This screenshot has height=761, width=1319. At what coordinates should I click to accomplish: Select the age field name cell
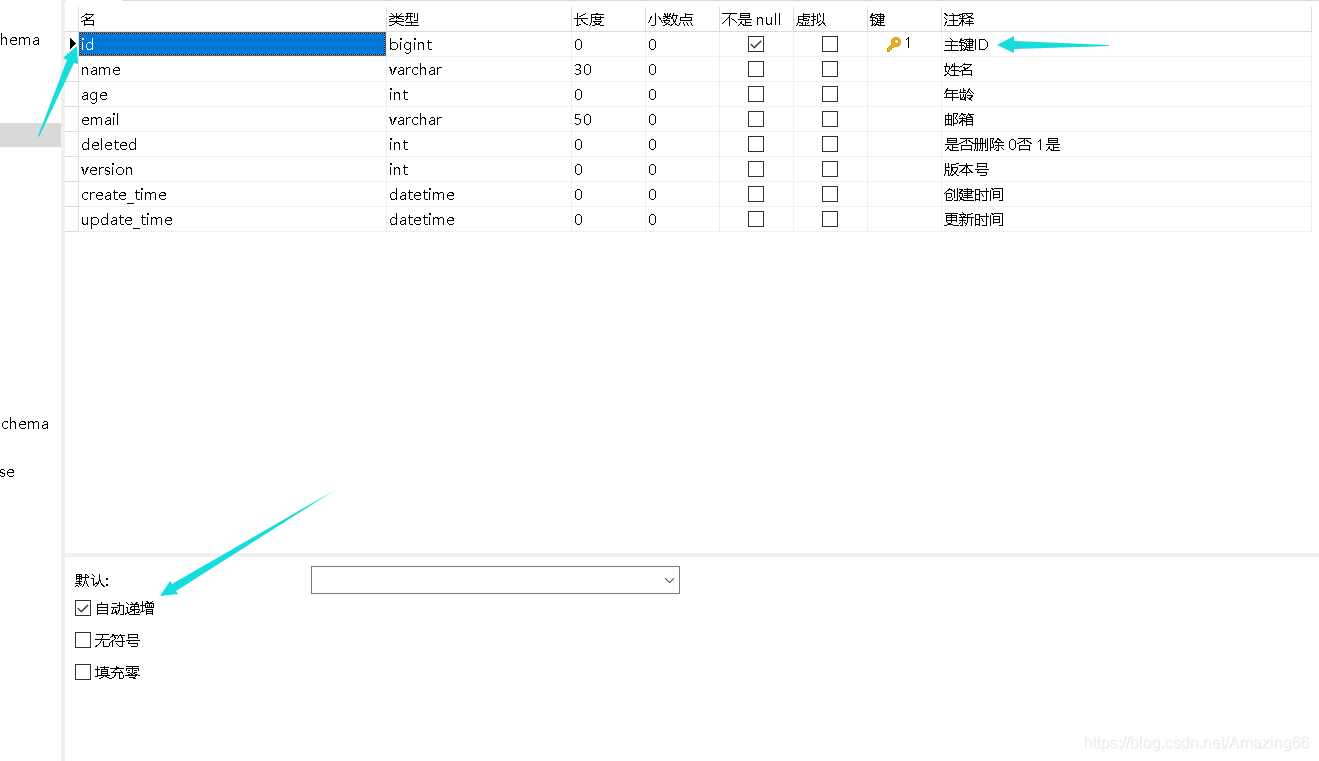point(232,94)
